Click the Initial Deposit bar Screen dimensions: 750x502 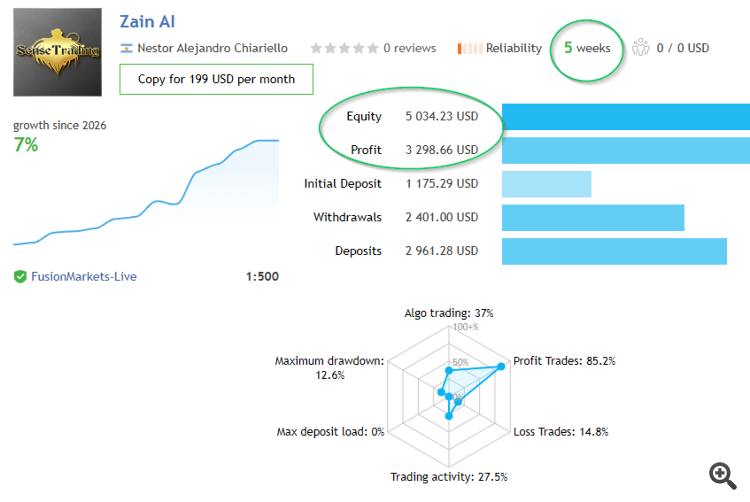pos(546,184)
